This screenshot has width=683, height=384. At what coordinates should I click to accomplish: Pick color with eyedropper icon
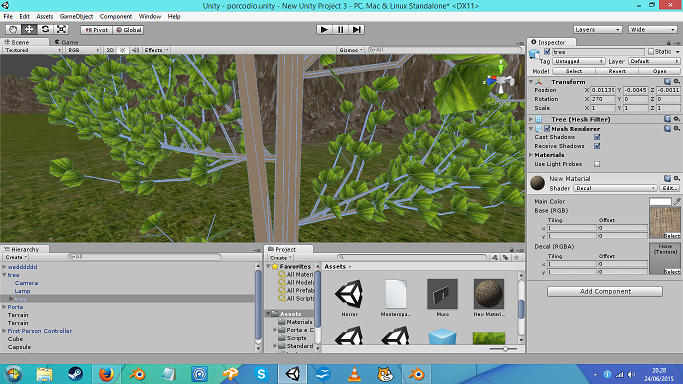[x=676, y=202]
